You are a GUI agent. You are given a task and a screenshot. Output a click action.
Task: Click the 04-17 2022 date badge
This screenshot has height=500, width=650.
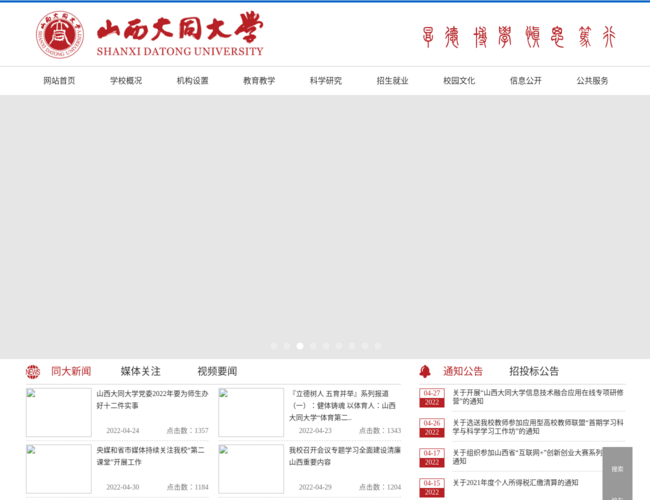click(432, 458)
